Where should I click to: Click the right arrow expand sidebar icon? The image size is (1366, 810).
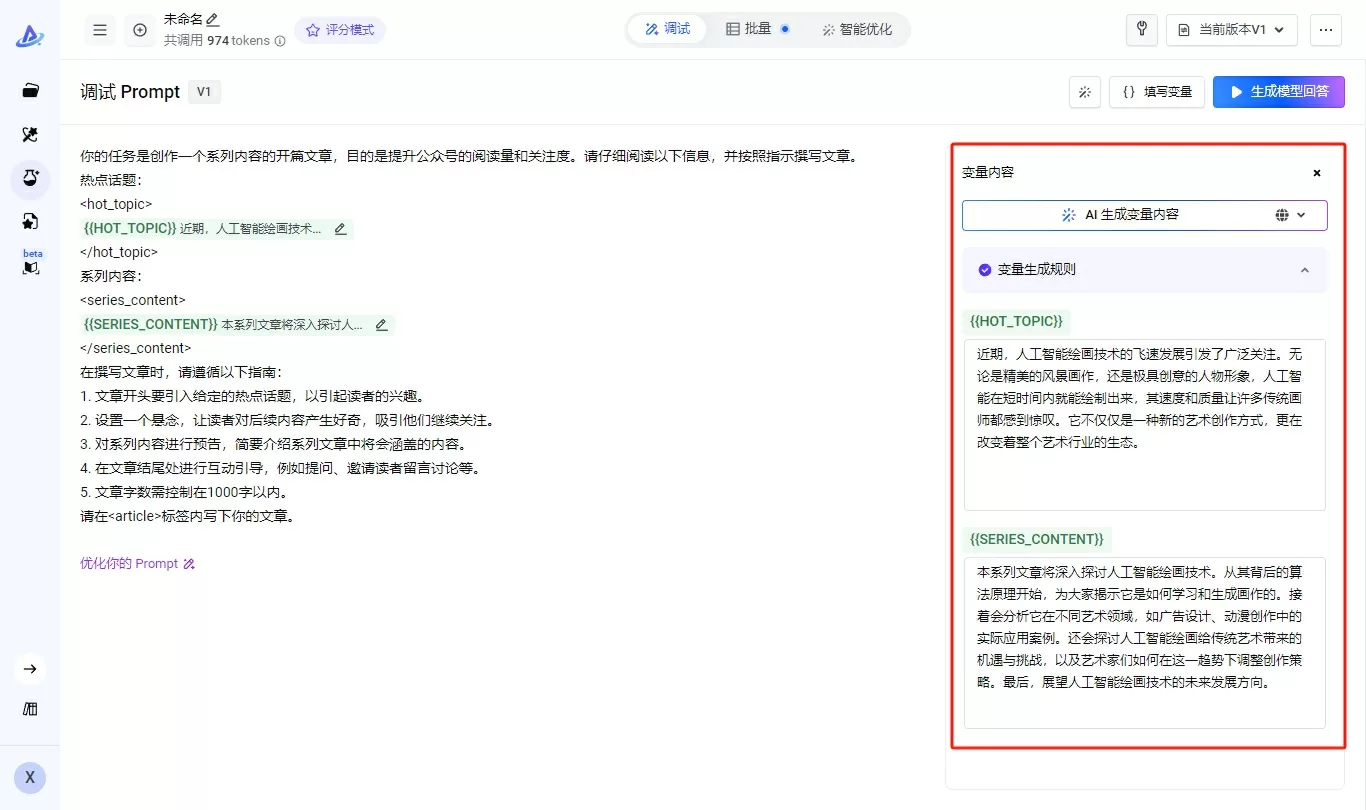30,669
